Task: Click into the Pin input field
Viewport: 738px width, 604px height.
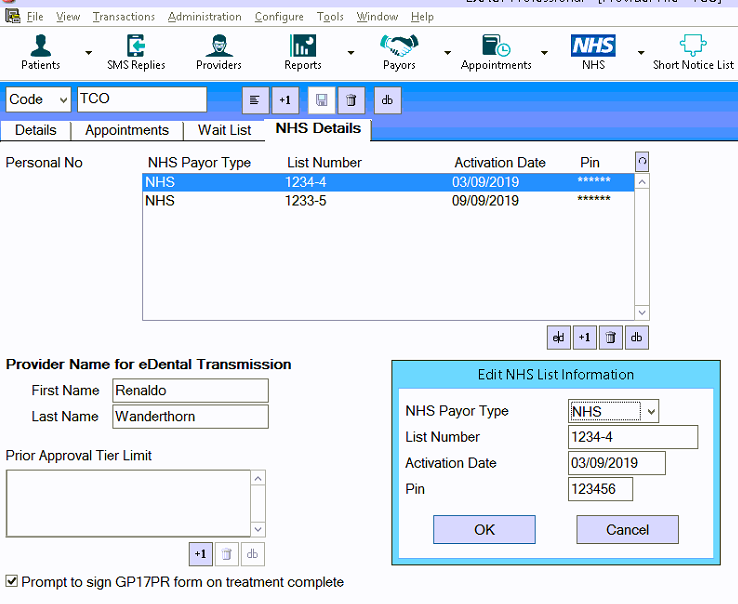Action: [600, 489]
